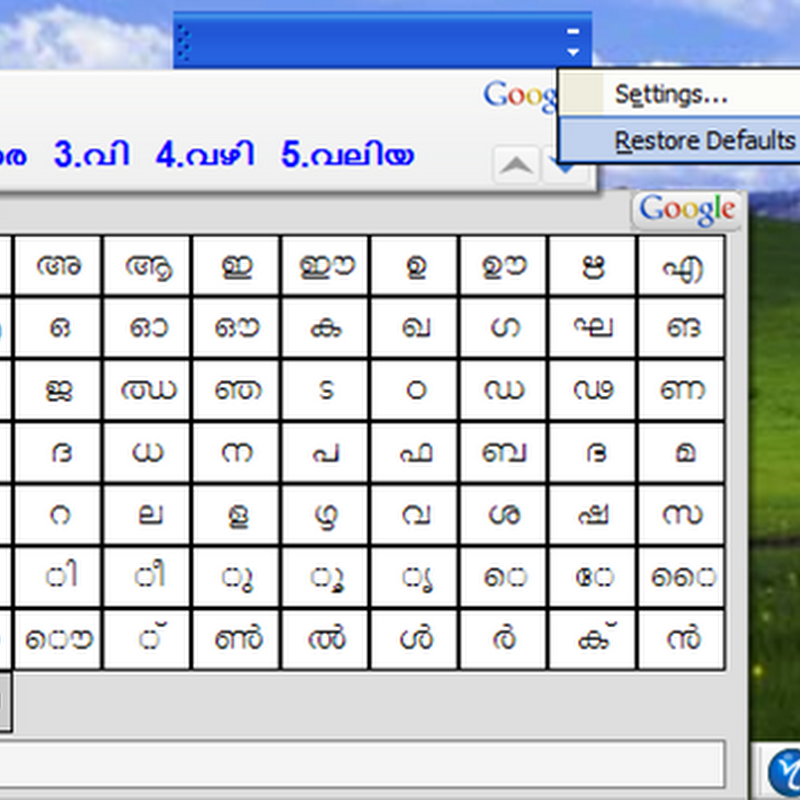Select the വ key
Viewport: 800px width, 800px height.
click(414, 515)
